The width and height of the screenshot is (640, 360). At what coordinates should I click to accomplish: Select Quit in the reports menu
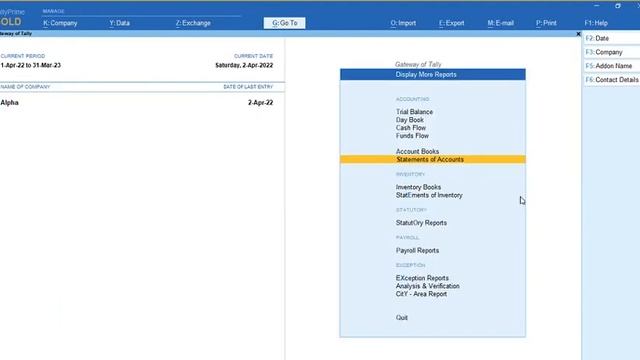point(402,318)
